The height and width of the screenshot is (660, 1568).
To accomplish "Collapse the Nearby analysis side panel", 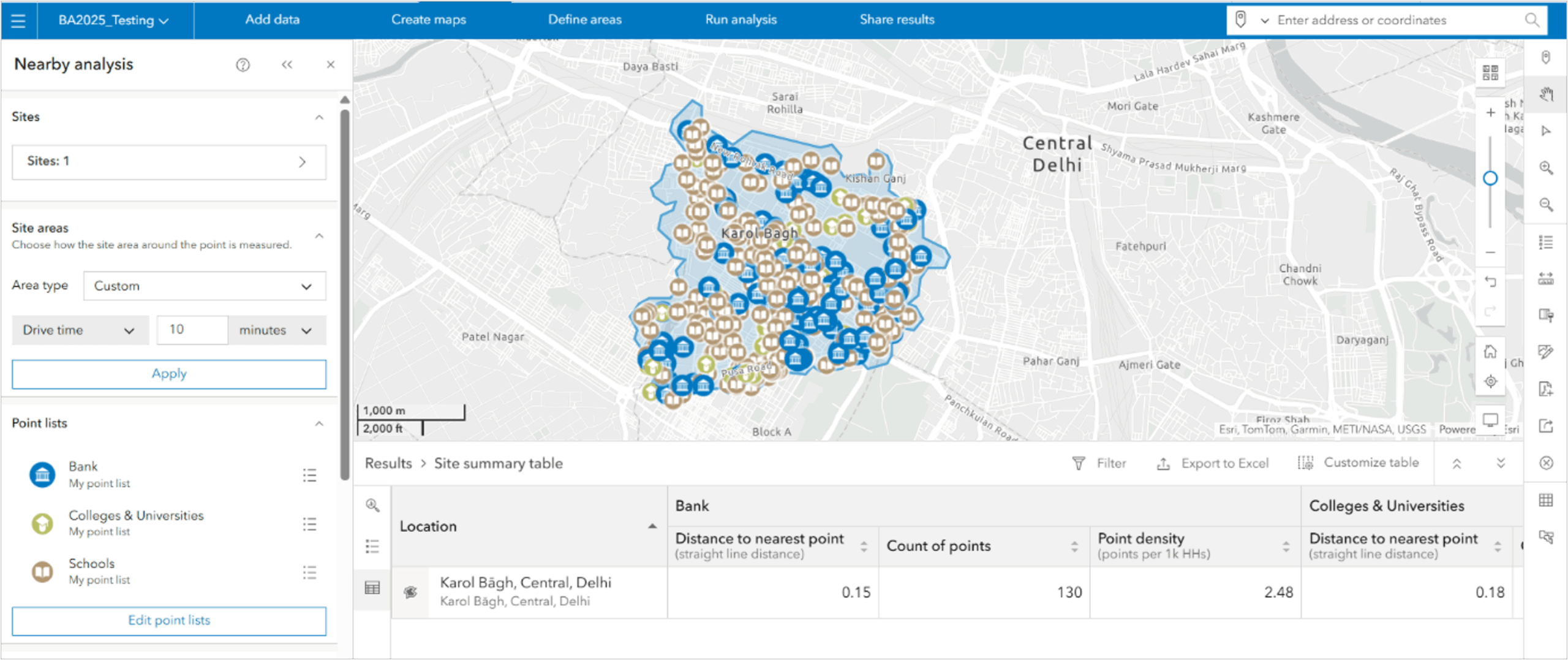I will point(287,65).
